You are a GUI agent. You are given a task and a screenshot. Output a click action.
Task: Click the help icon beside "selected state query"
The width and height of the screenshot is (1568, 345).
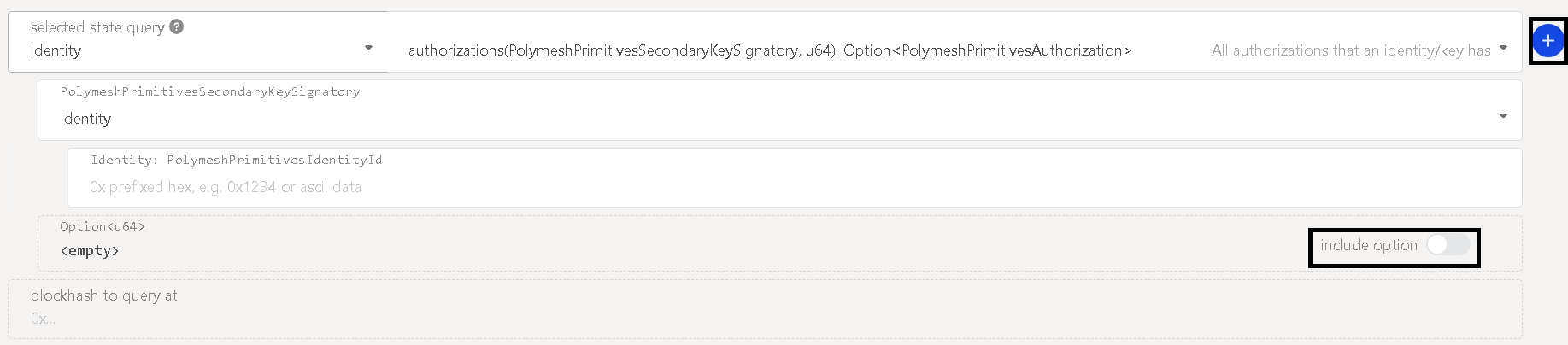coord(177,26)
